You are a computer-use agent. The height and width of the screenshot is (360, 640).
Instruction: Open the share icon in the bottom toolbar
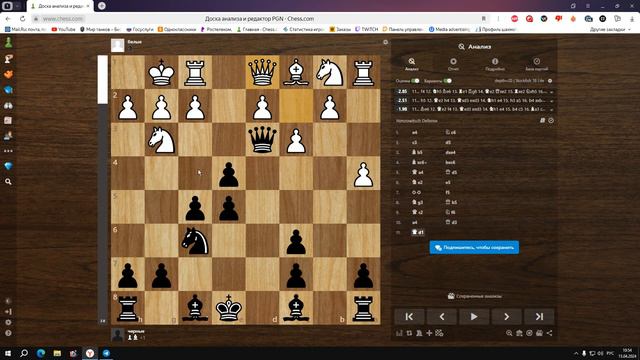pos(549,333)
